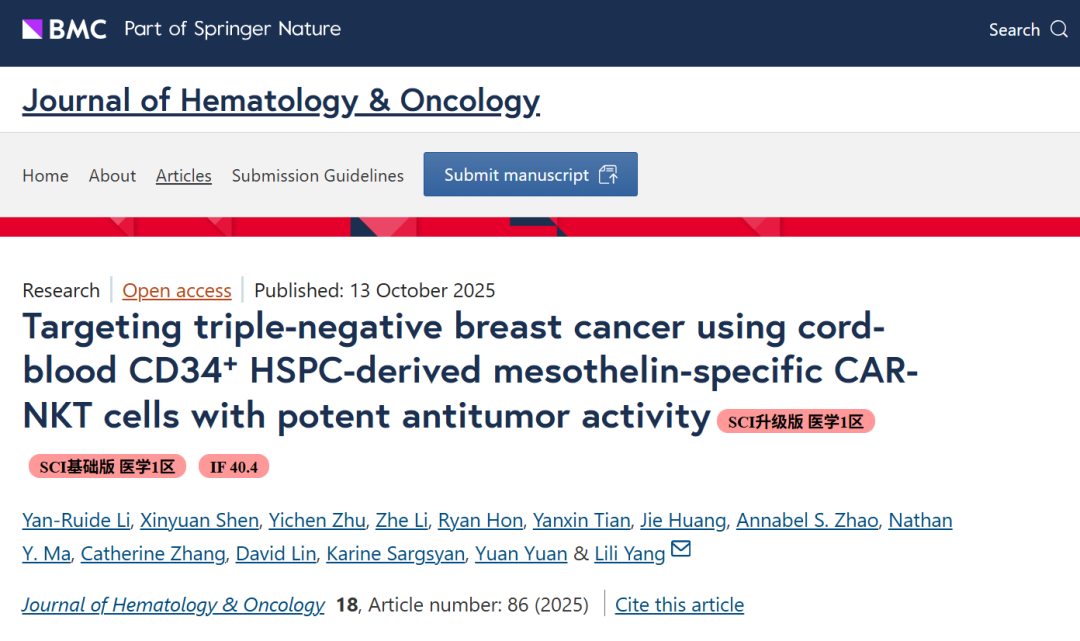Click the Search magnifier icon
Image resolution: width=1080 pixels, height=641 pixels.
coord(1059,29)
